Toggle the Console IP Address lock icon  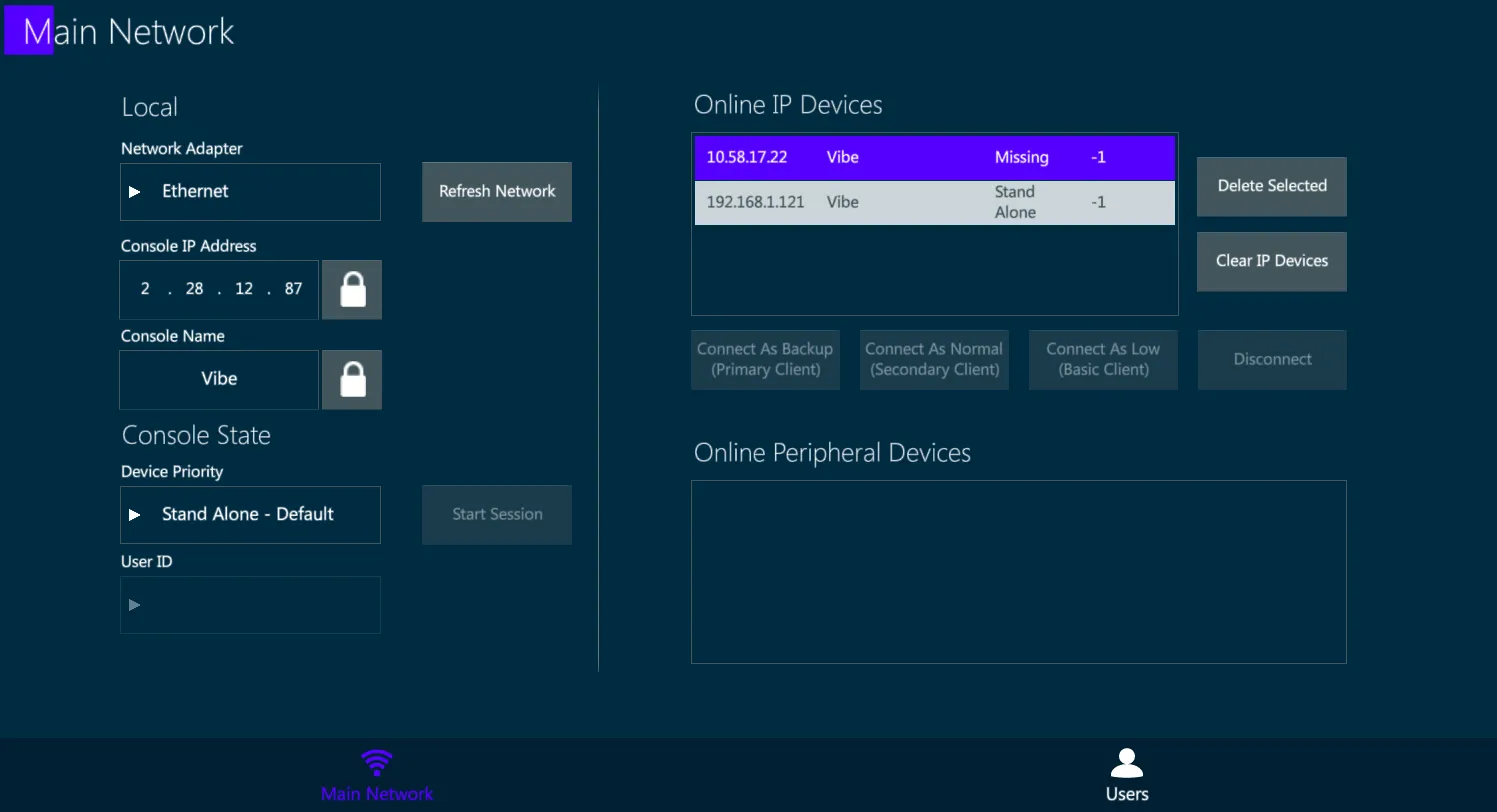[x=352, y=290]
